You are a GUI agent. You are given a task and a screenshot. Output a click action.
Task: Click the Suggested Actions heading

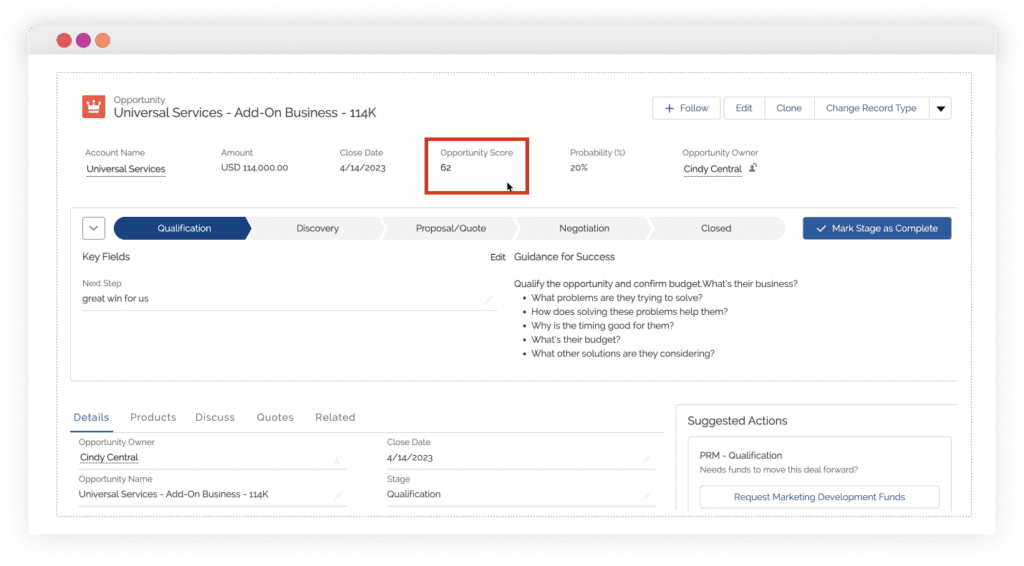coord(737,421)
